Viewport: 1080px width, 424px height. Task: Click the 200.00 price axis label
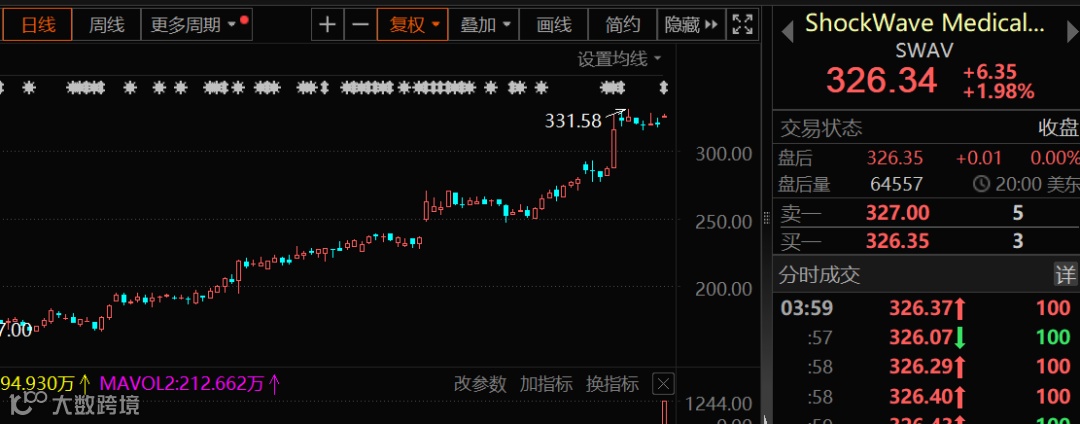[x=724, y=289]
